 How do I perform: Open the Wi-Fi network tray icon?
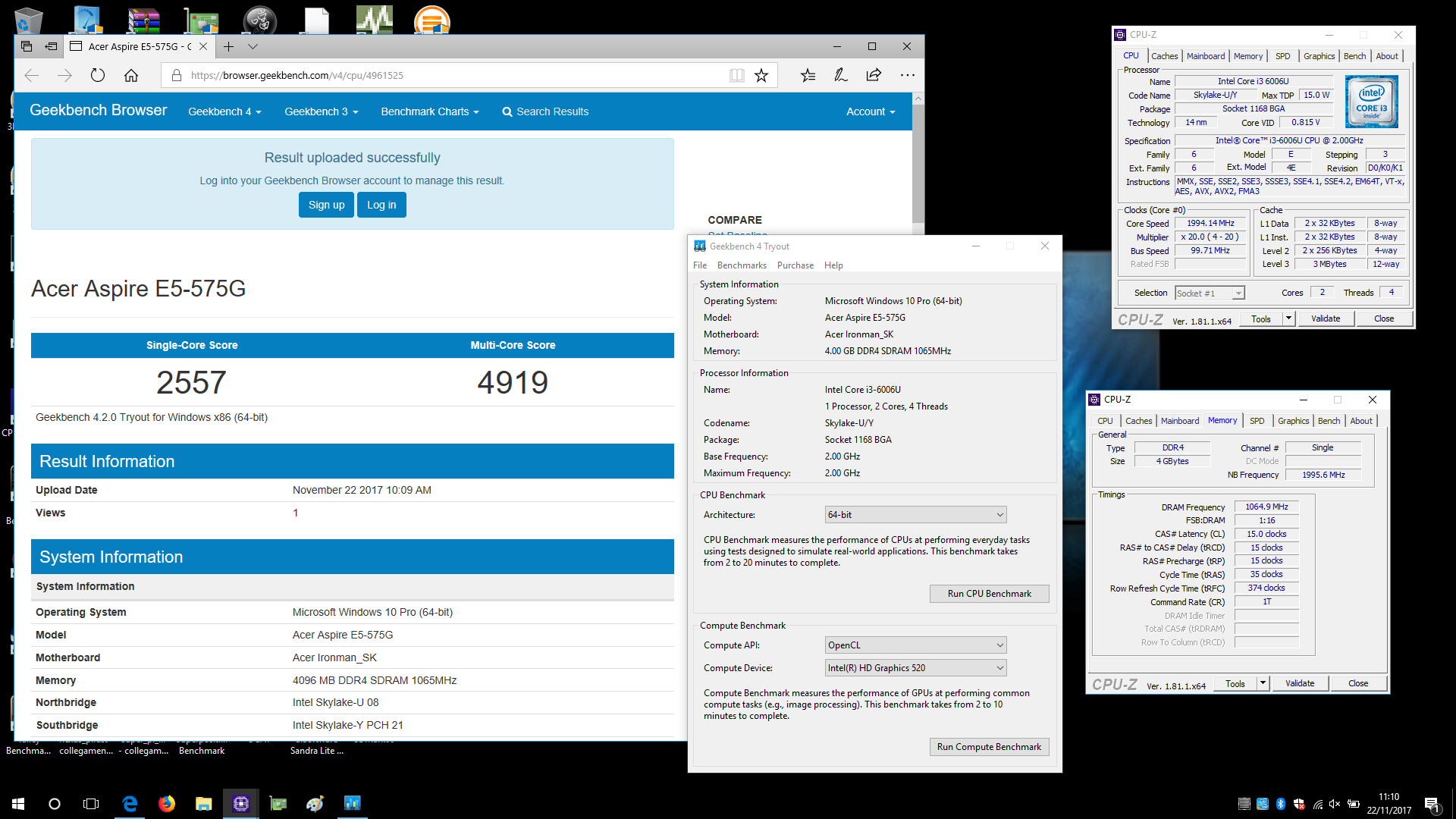point(1317,804)
